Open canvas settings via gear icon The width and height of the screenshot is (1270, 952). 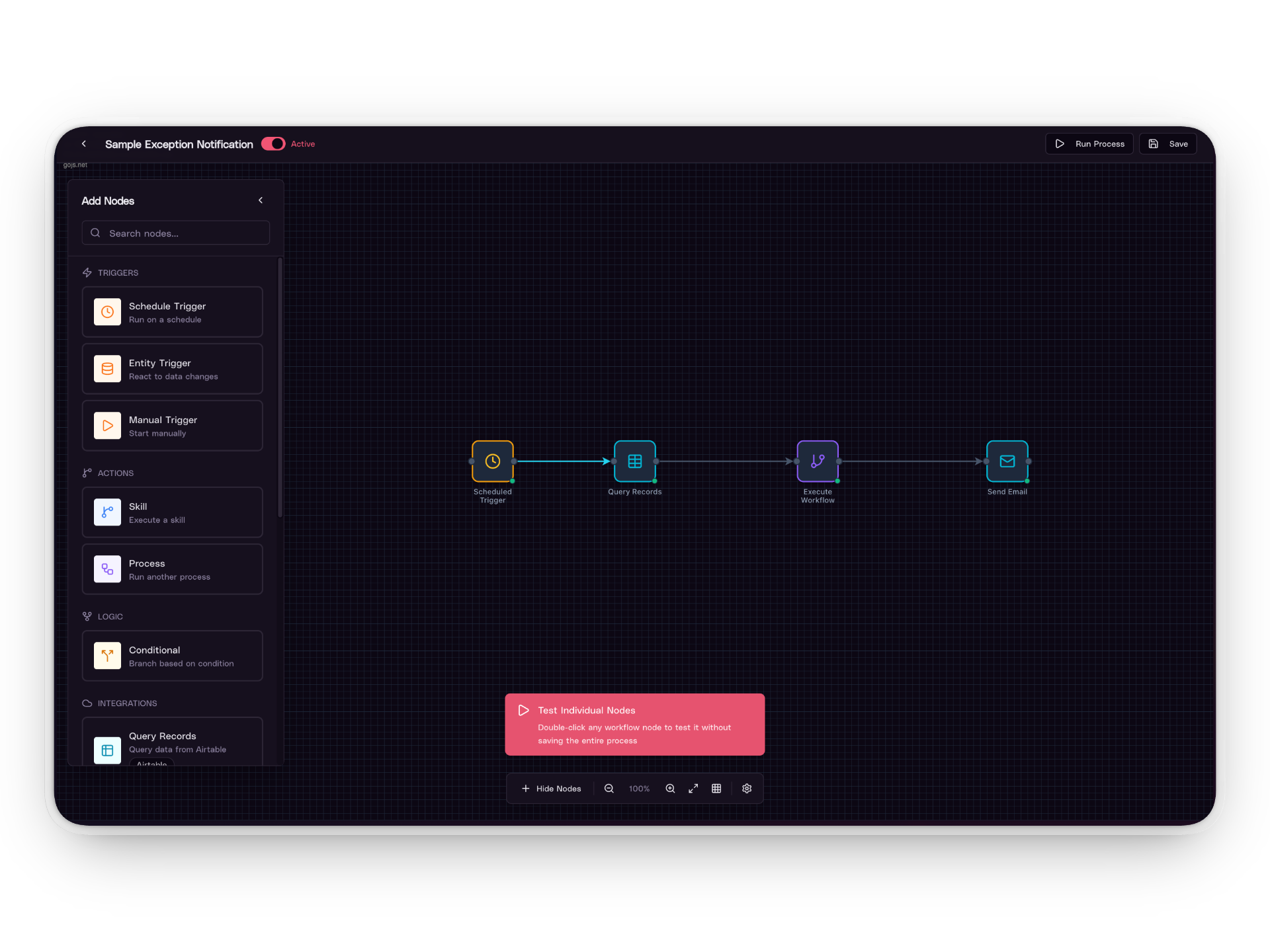tap(747, 788)
